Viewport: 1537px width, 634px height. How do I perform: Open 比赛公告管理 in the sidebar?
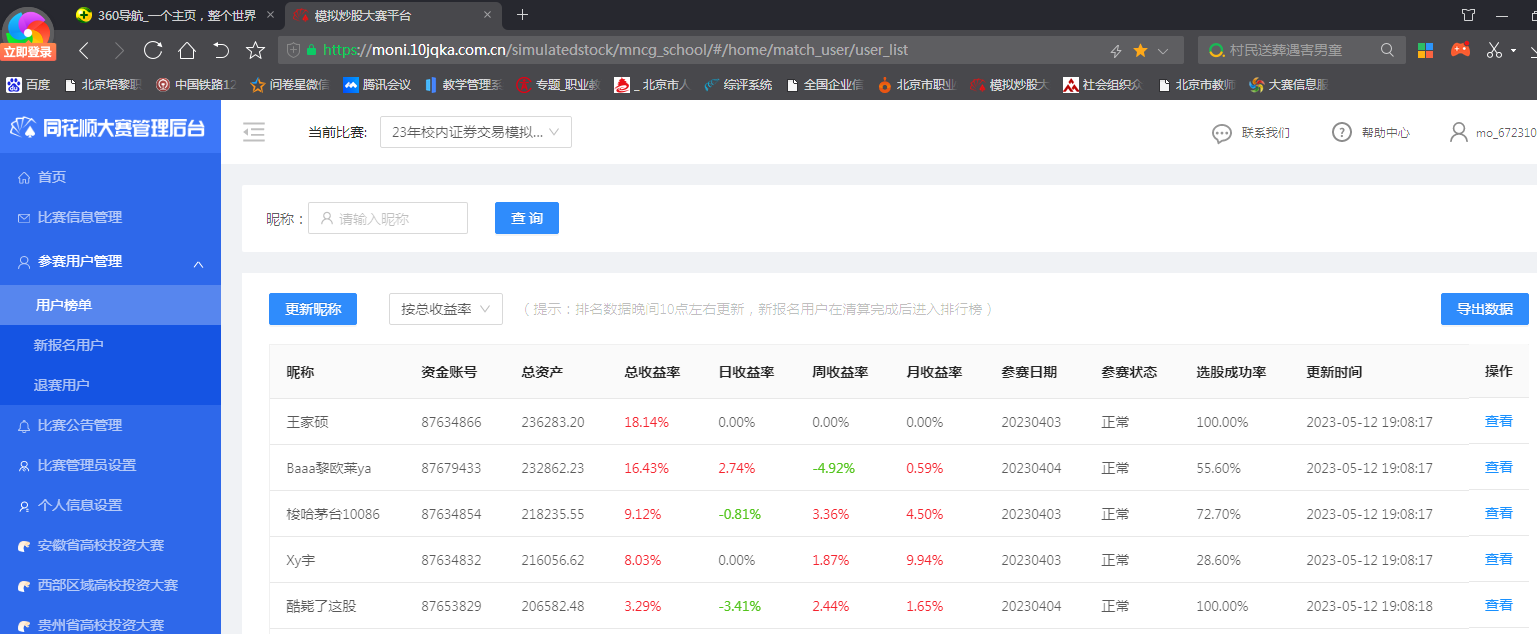coord(79,425)
